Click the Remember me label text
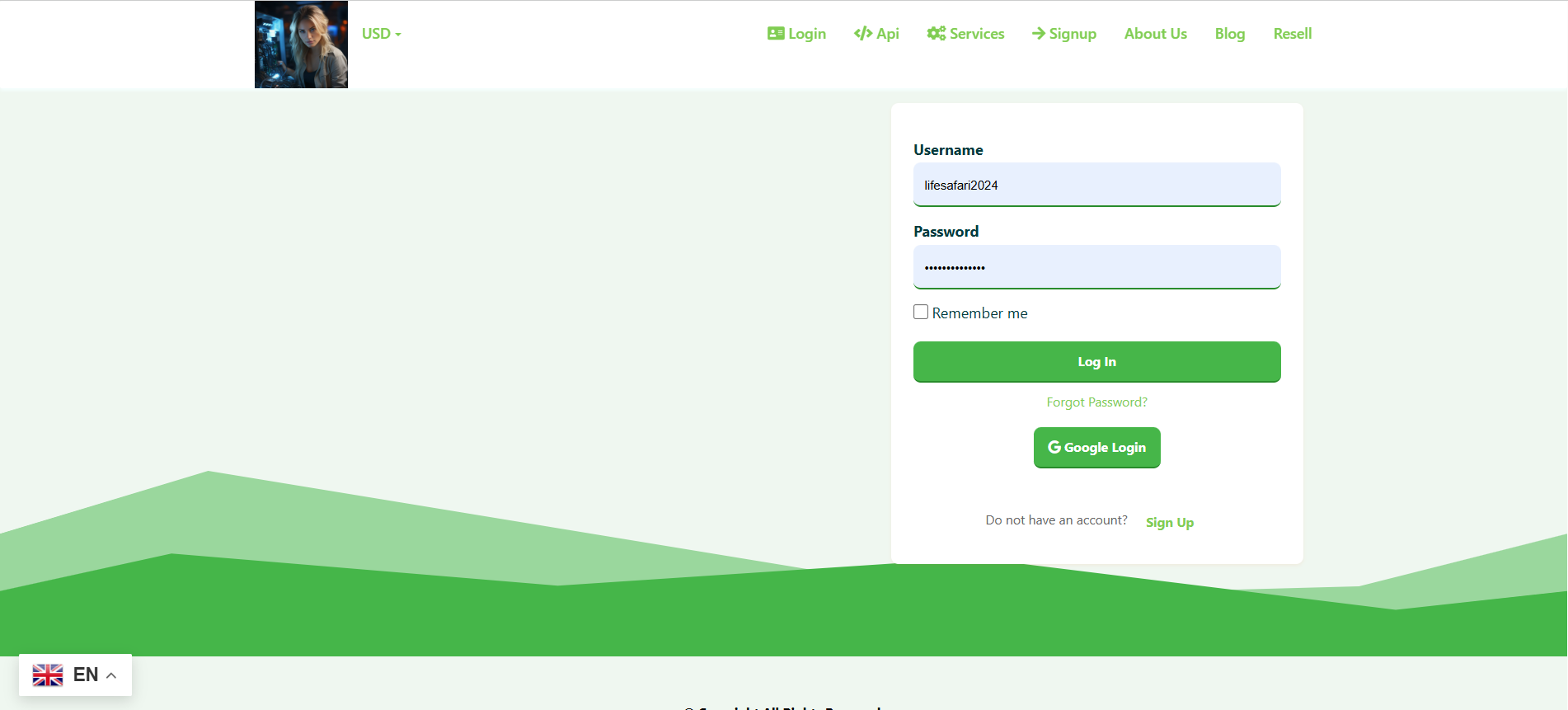Image resolution: width=1568 pixels, height=710 pixels. pos(979,313)
